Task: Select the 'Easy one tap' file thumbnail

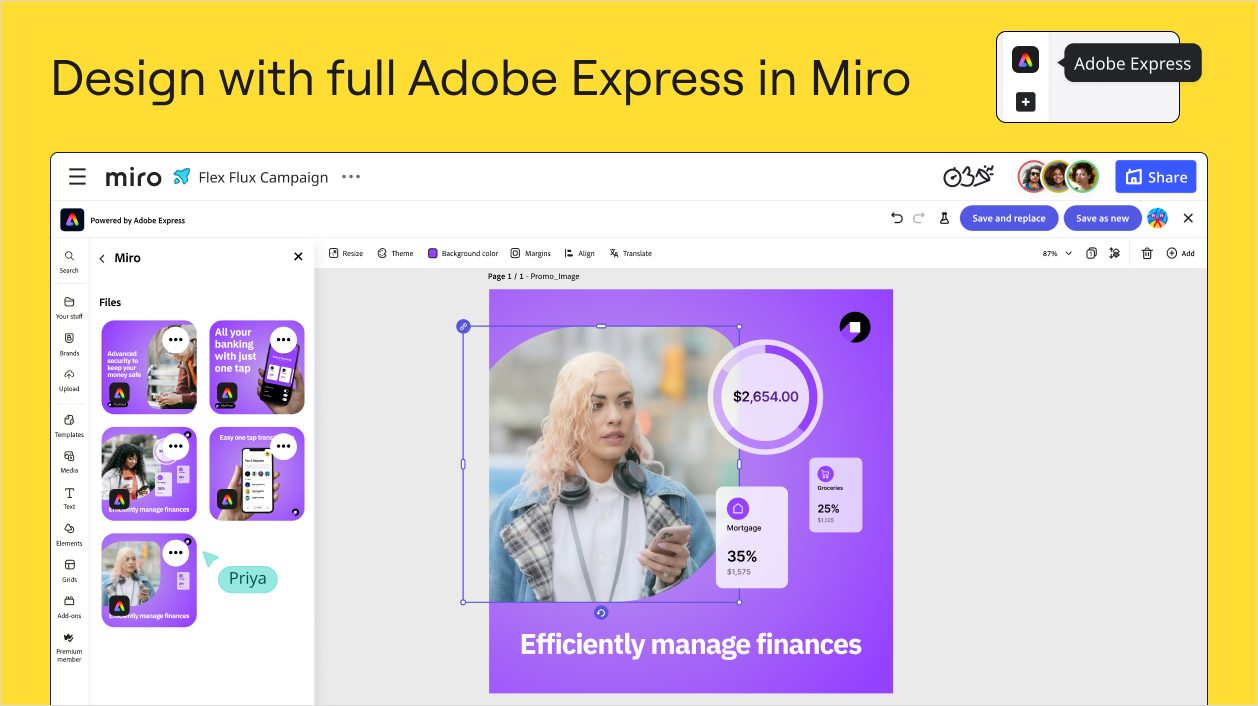Action: pyautogui.click(x=257, y=474)
